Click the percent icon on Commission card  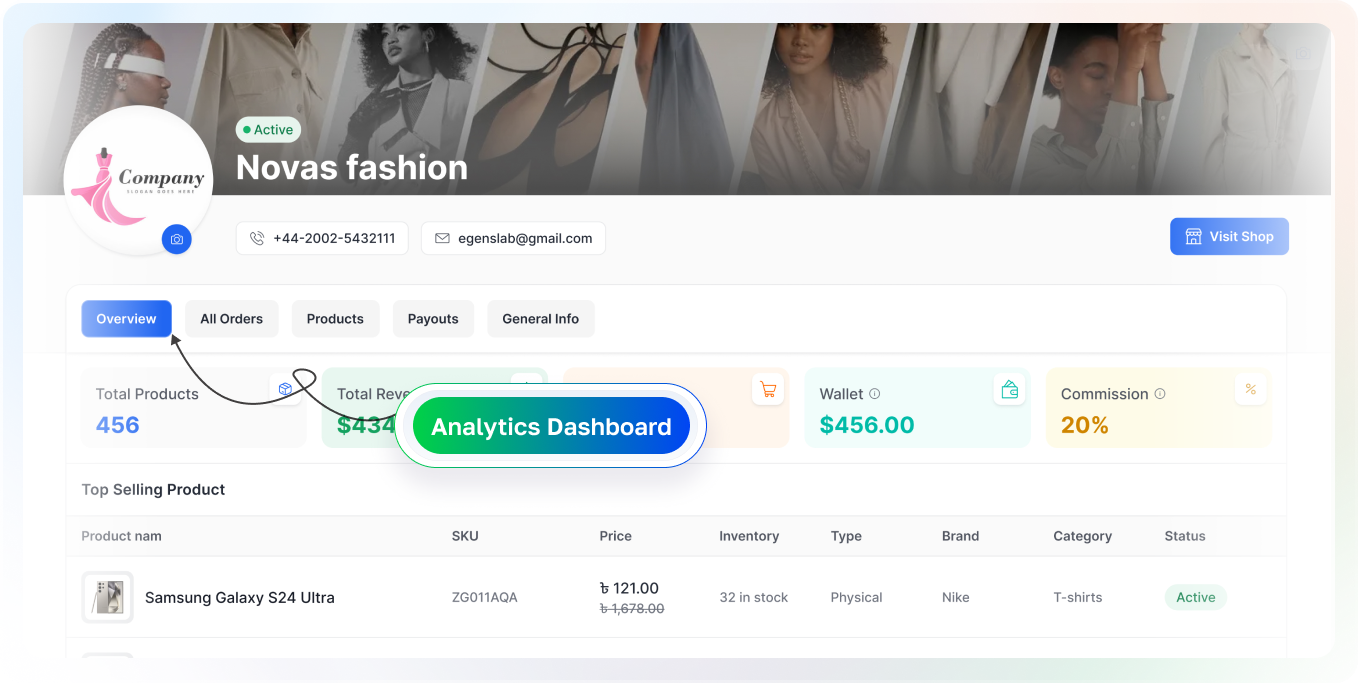tap(1250, 389)
